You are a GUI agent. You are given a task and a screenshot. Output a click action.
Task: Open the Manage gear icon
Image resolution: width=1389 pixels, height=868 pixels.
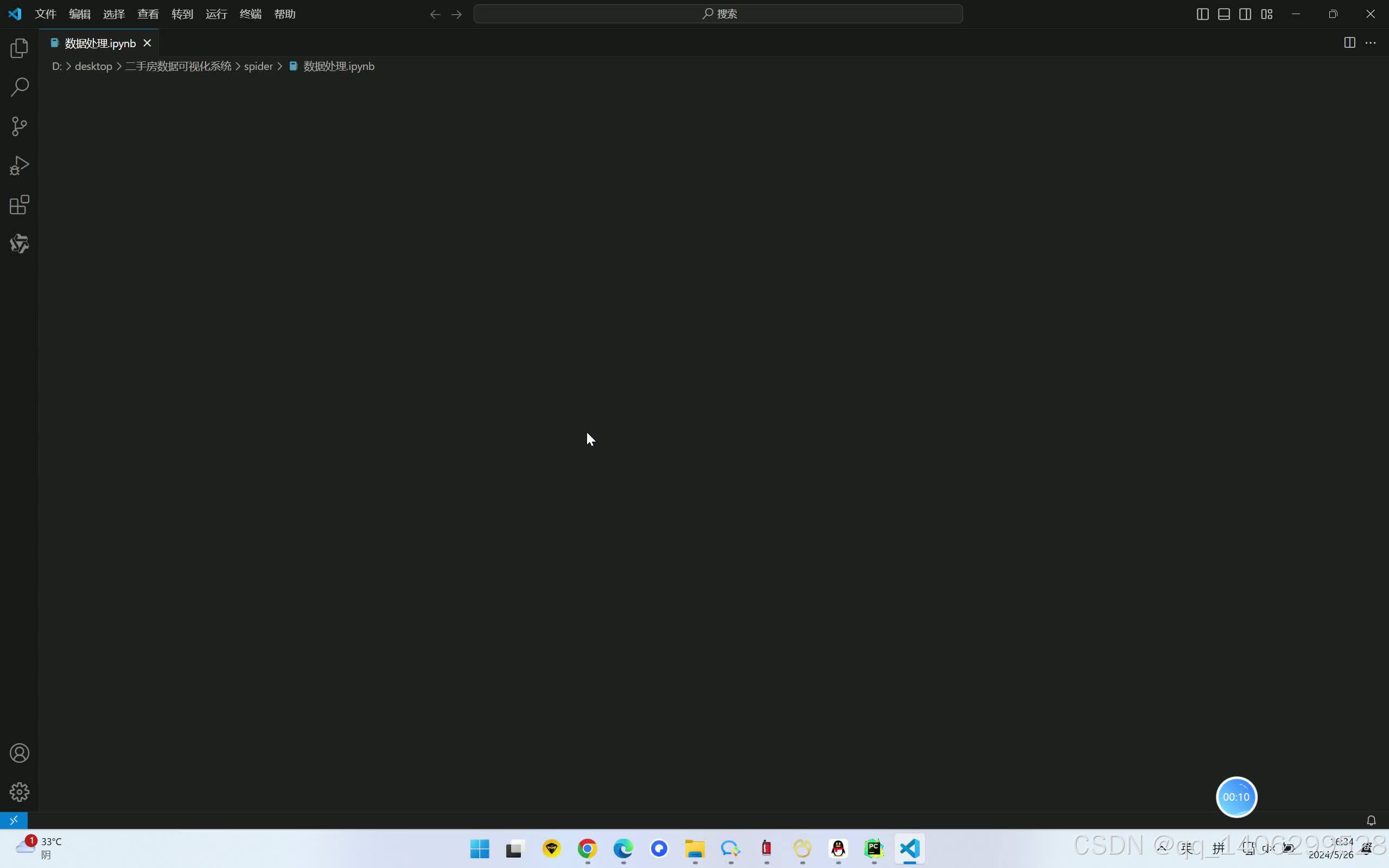[x=19, y=792]
